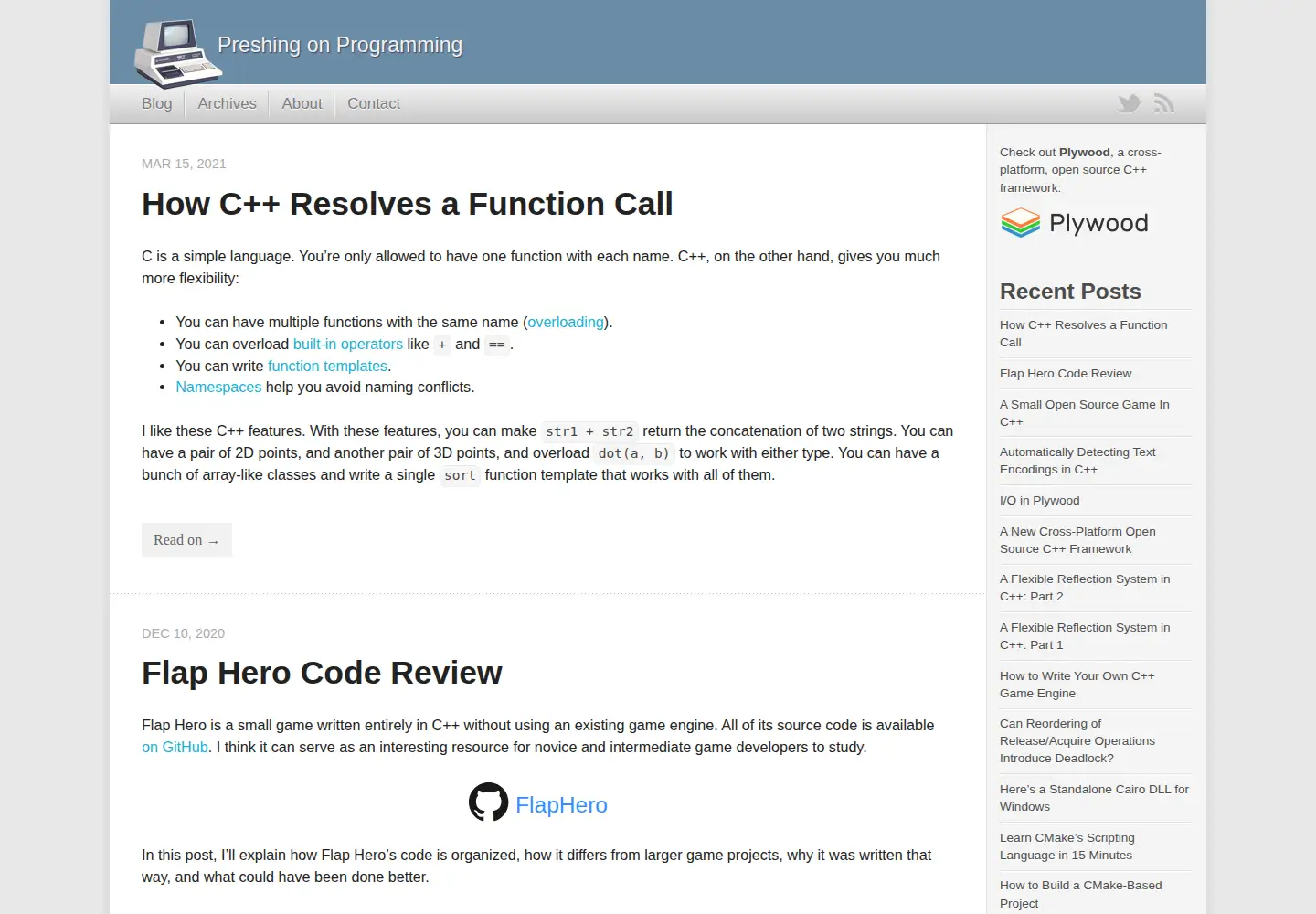Viewport: 1316px width, 914px height.
Task: Open the Archives menu item
Action: [227, 103]
